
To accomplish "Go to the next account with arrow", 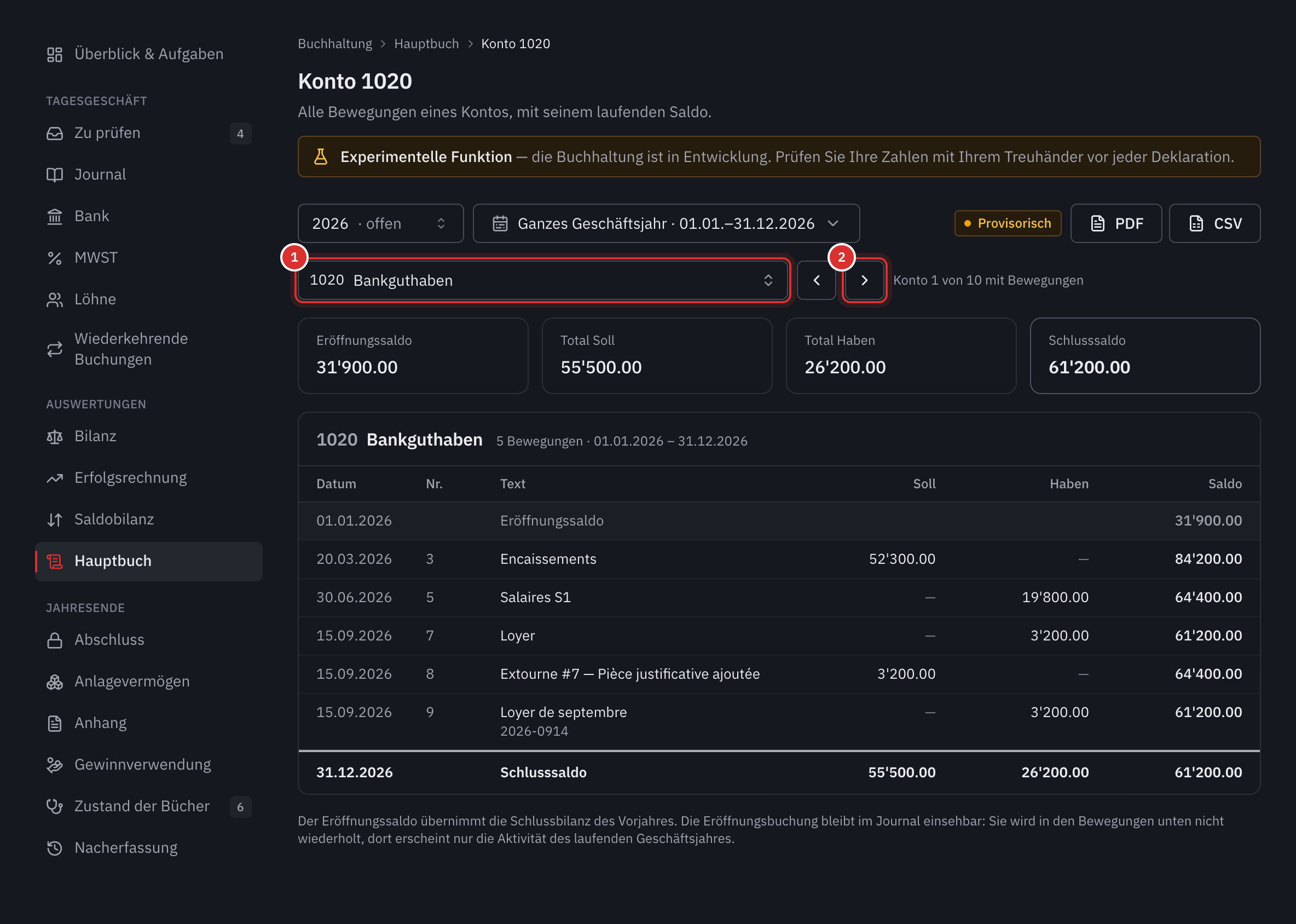I will (x=864, y=280).
